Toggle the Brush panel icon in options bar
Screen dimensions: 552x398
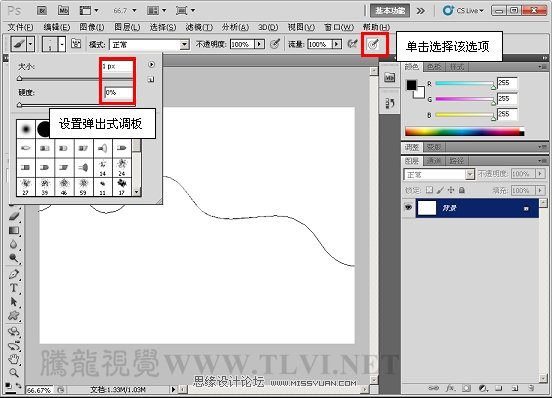click(76, 44)
